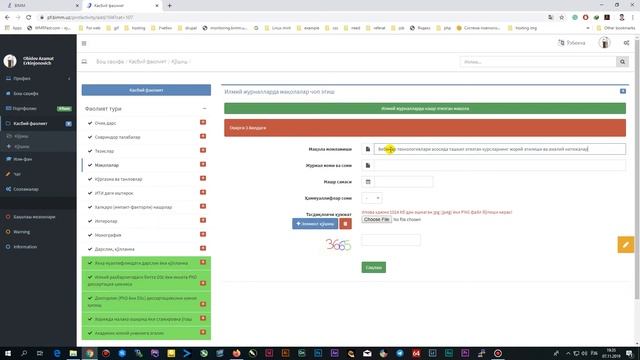Image resolution: width=640 pixels, height=360 pixels.
Task: Collapse the Фаолият тури panel with minus
Action: click(x=204, y=109)
